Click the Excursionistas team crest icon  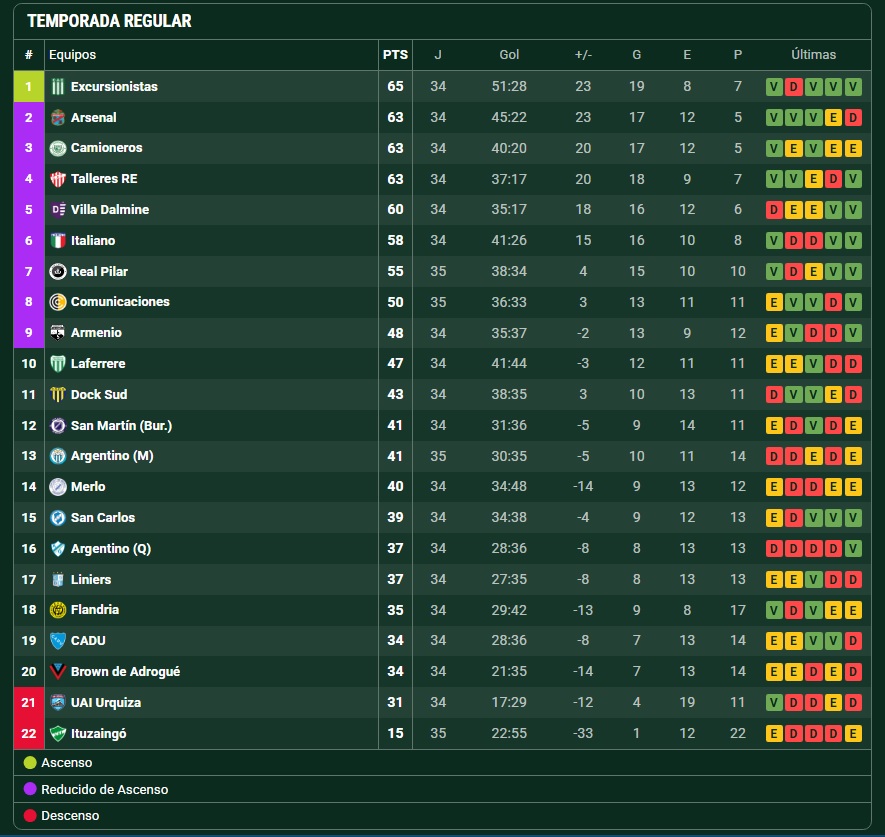click(58, 86)
